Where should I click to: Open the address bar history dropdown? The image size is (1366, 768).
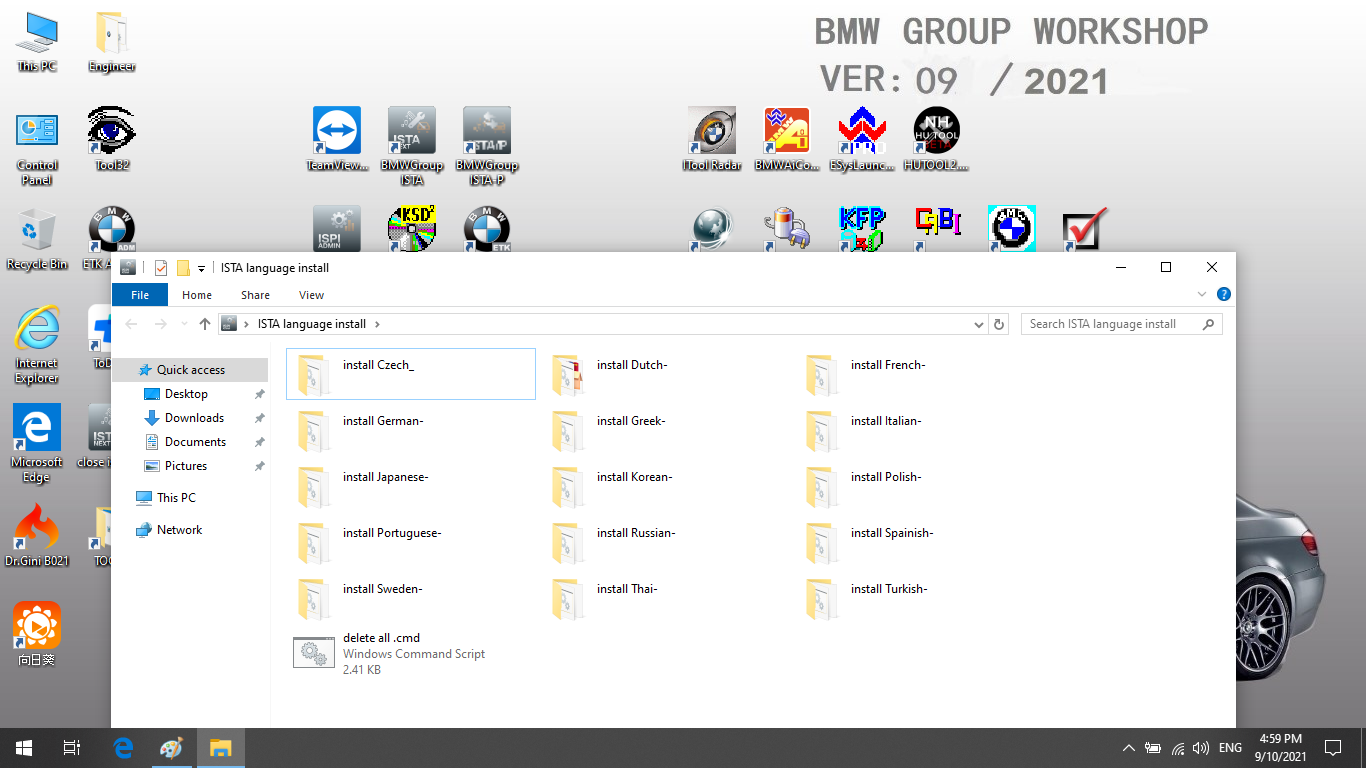(x=979, y=324)
